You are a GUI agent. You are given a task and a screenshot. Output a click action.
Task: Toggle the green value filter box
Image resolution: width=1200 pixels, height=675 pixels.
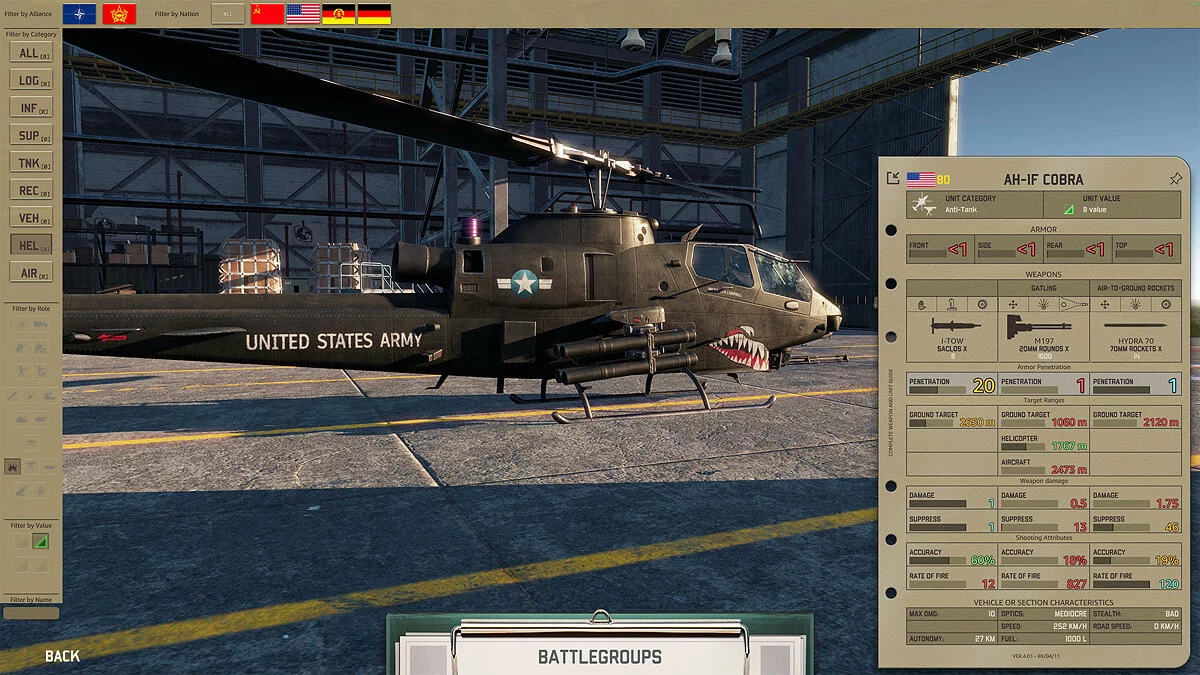pos(40,541)
